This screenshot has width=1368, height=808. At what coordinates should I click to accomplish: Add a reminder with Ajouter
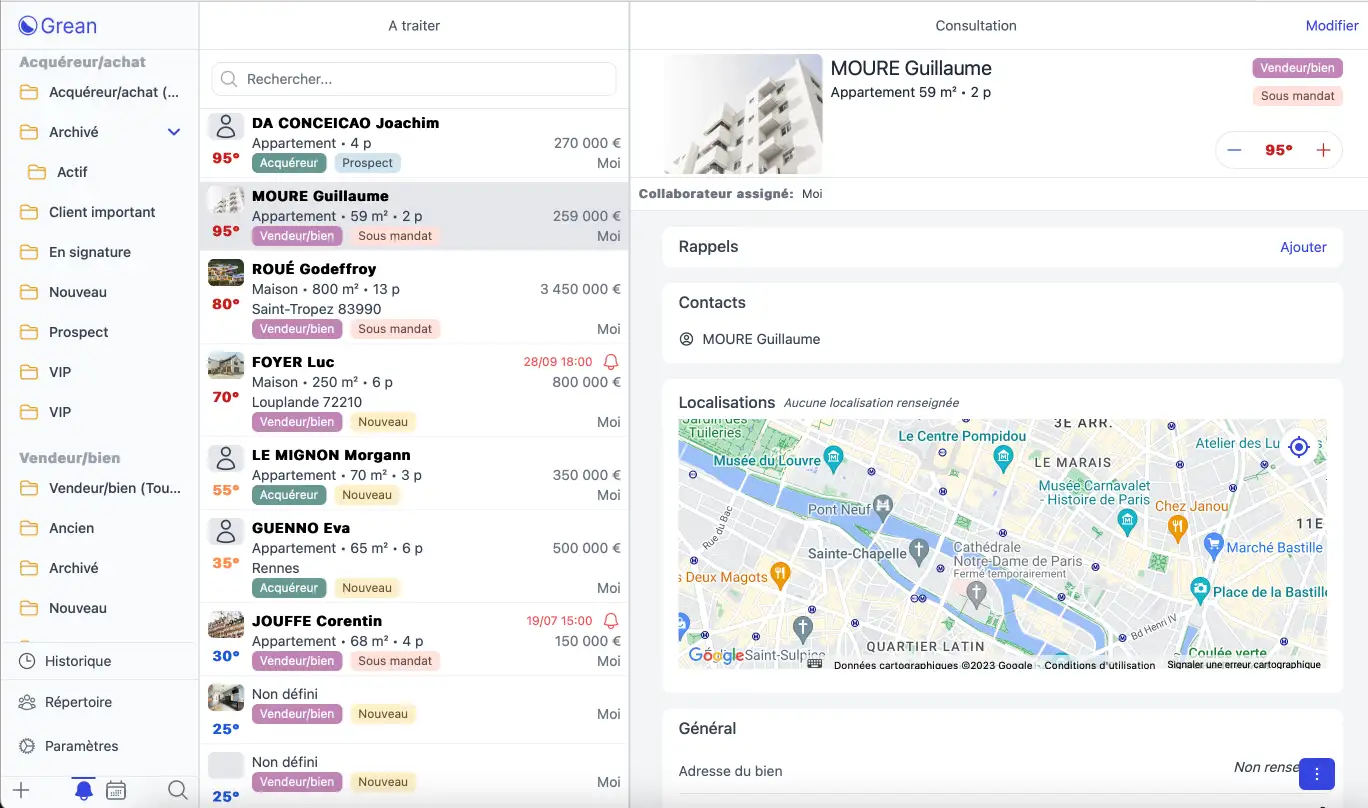1303,247
